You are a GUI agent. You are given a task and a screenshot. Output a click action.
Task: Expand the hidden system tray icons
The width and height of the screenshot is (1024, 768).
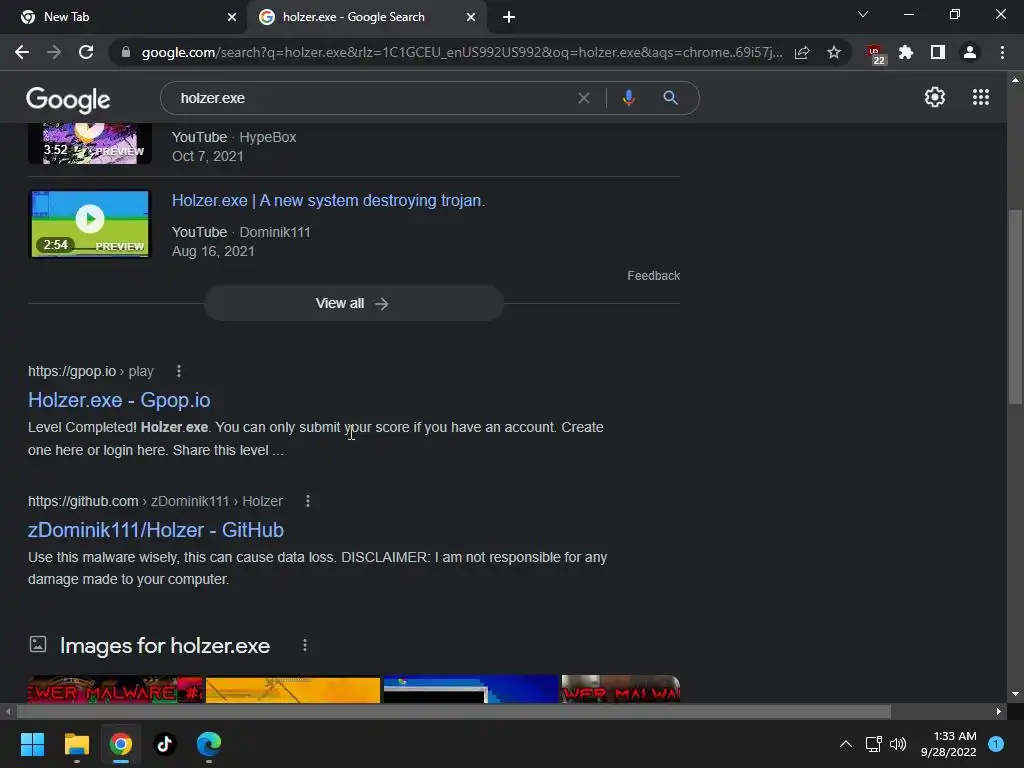845,744
